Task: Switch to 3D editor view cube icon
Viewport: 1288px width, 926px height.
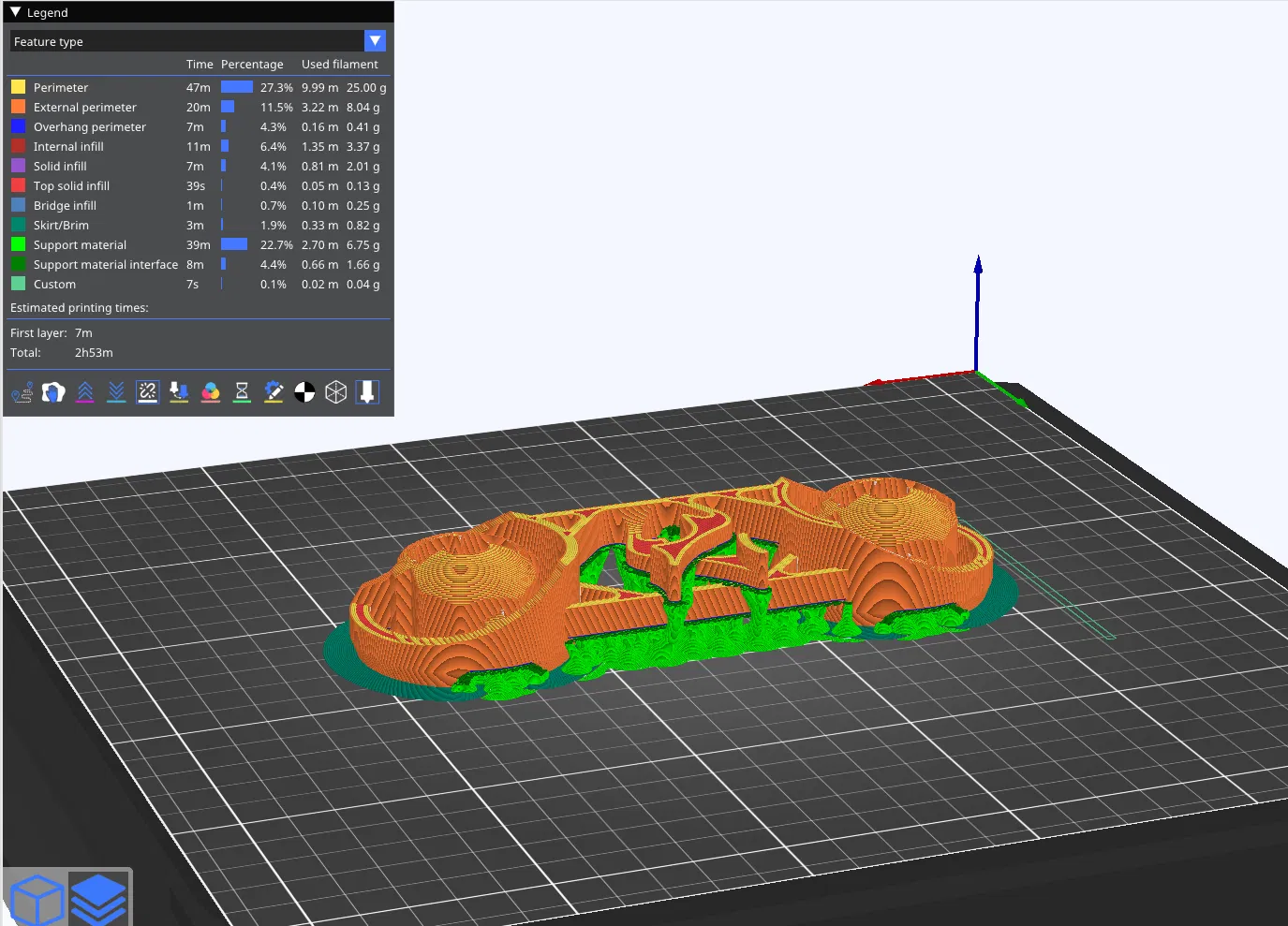Action: click(x=37, y=899)
